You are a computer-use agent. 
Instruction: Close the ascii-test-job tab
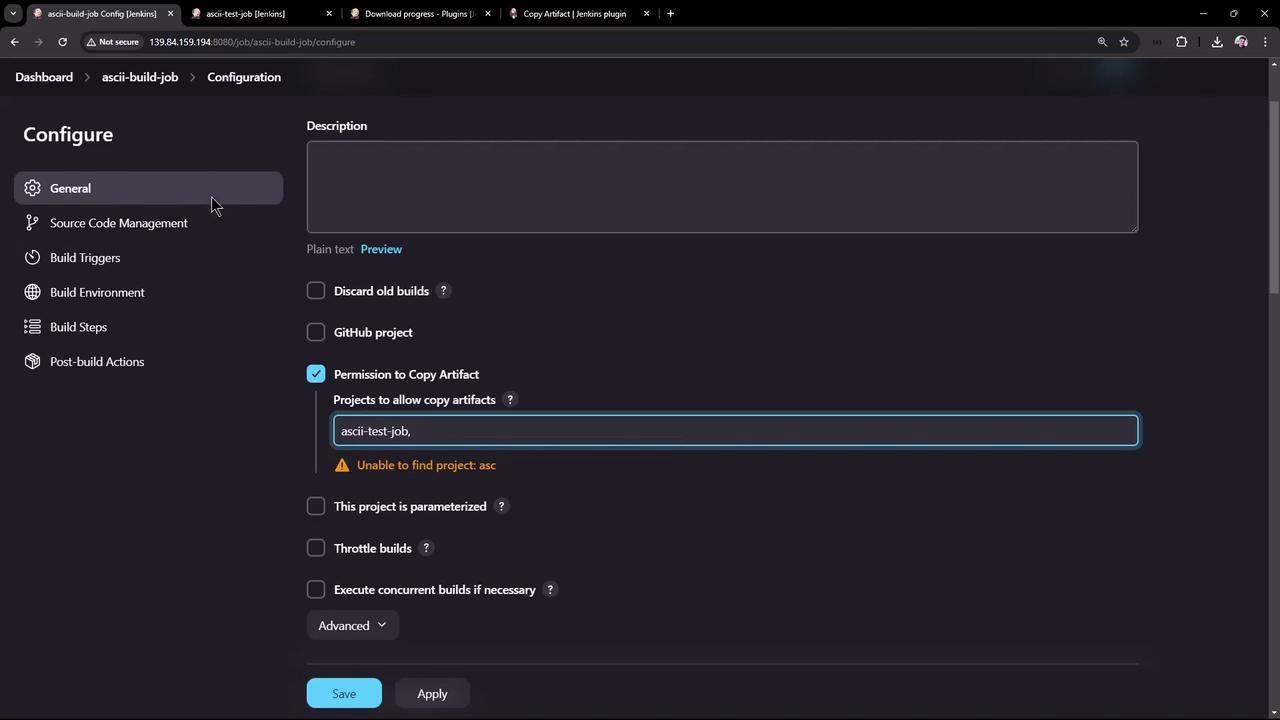(x=329, y=14)
